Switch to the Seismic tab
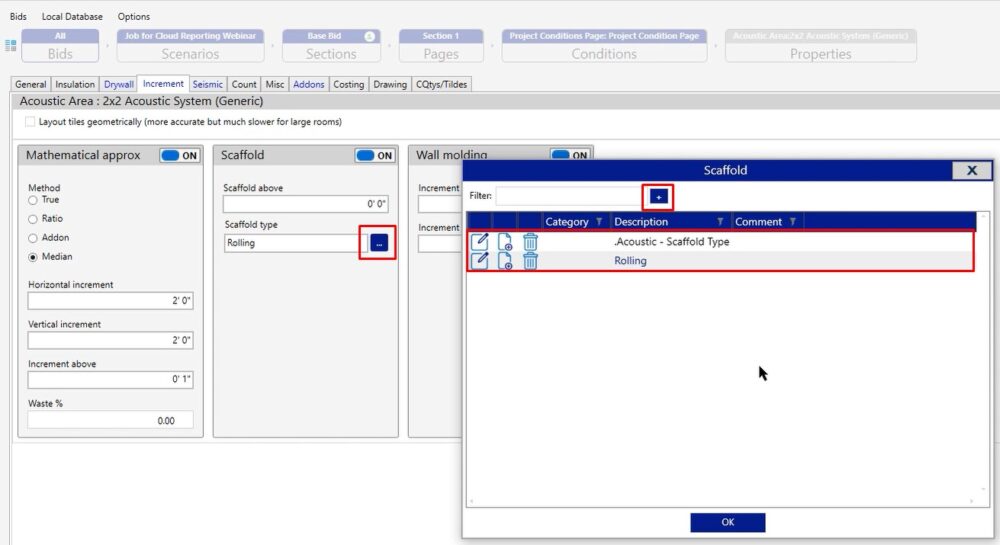 [x=208, y=84]
